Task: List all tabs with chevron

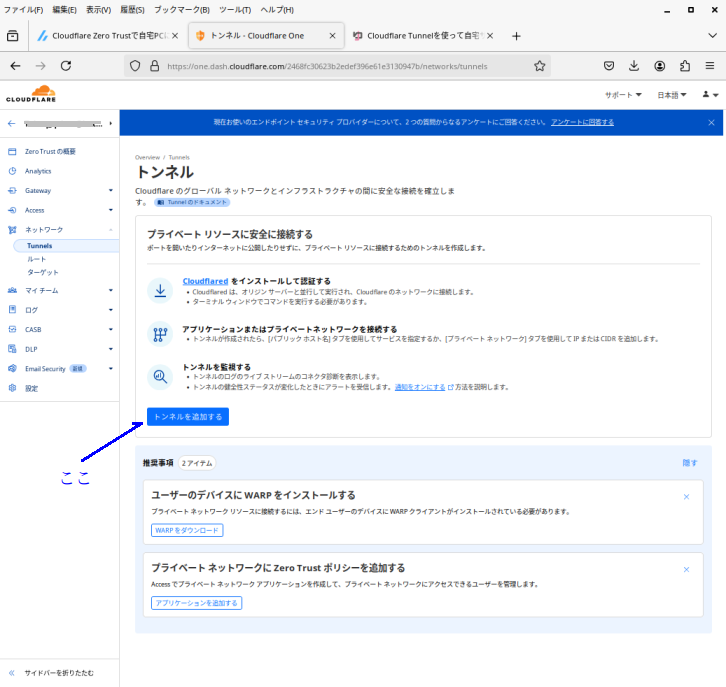Action: [x=712, y=36]
